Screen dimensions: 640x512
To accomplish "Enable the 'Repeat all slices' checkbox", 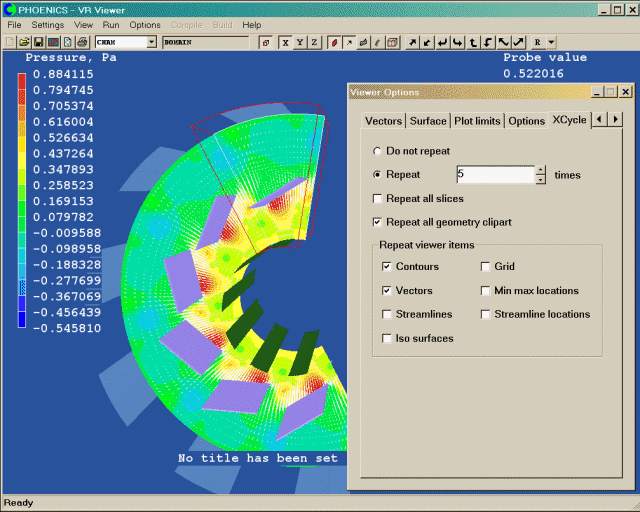I will click(376, 199).
